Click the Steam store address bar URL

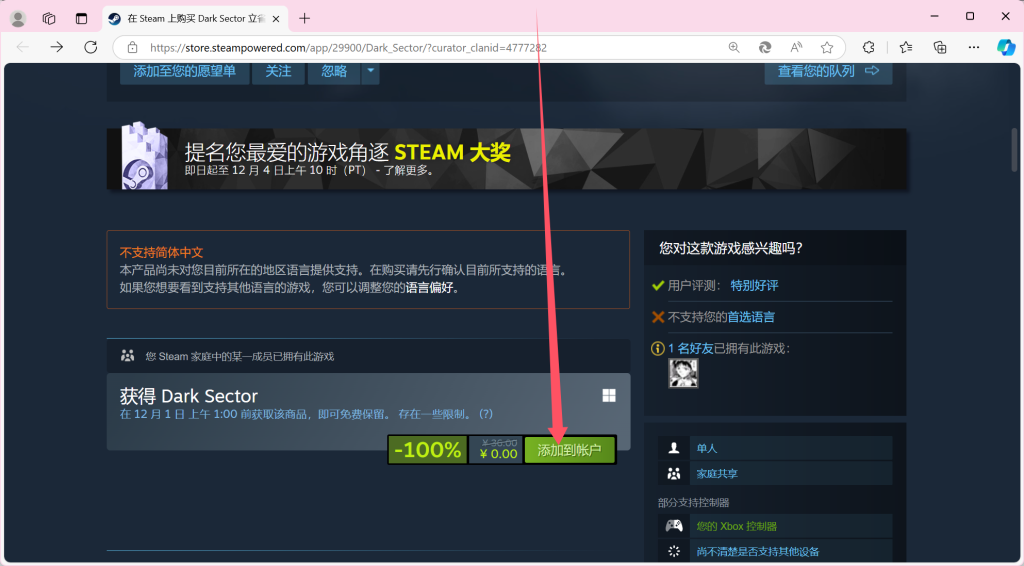[x=348, y=48]
